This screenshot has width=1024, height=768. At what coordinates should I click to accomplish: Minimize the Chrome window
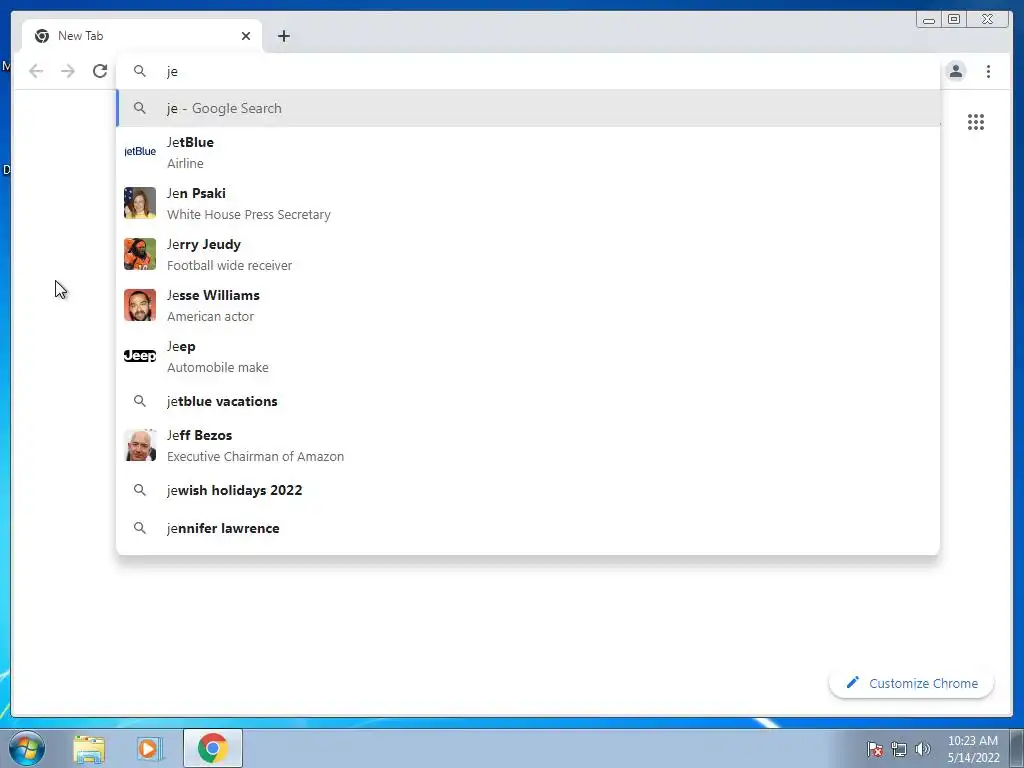click(929, 20)
